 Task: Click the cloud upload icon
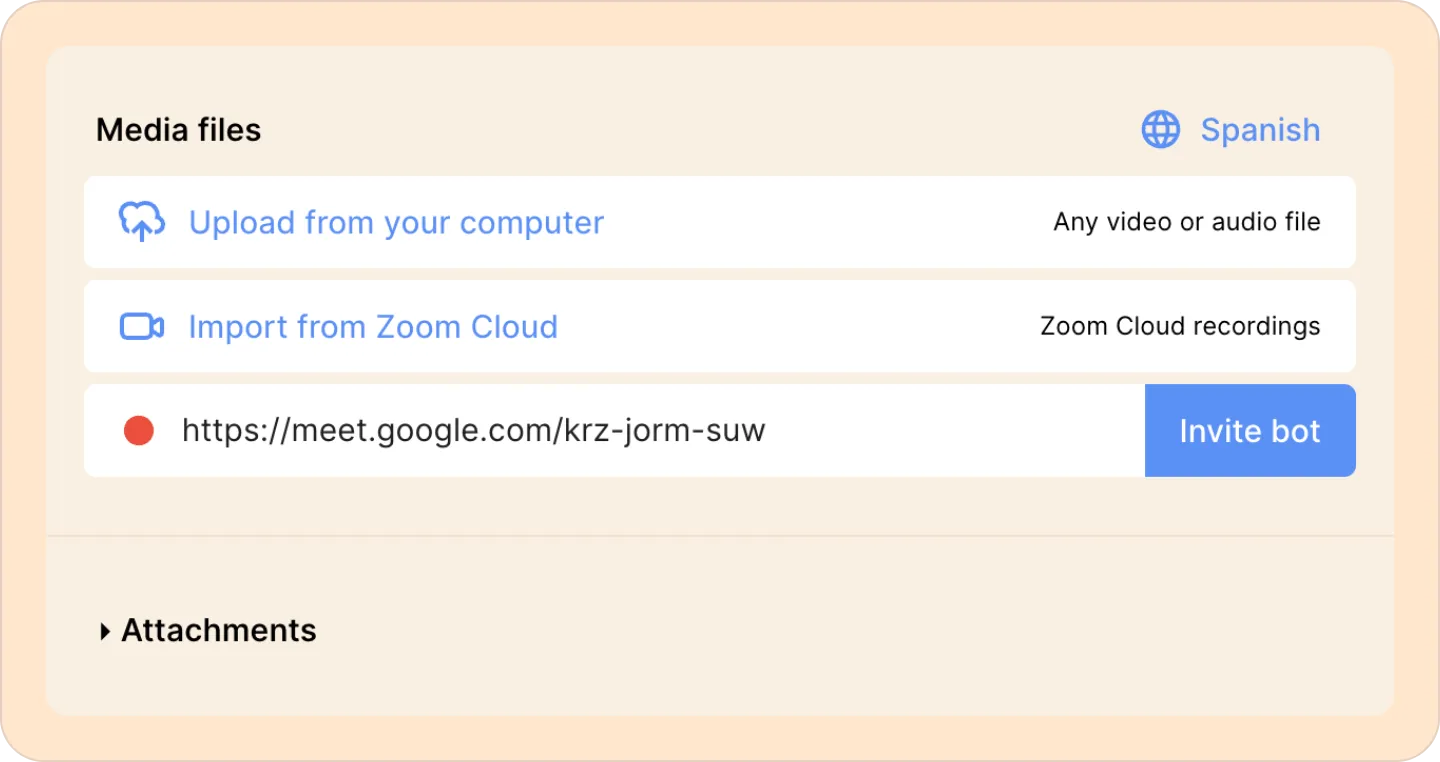pyautogui.click(x=141, y=222)
